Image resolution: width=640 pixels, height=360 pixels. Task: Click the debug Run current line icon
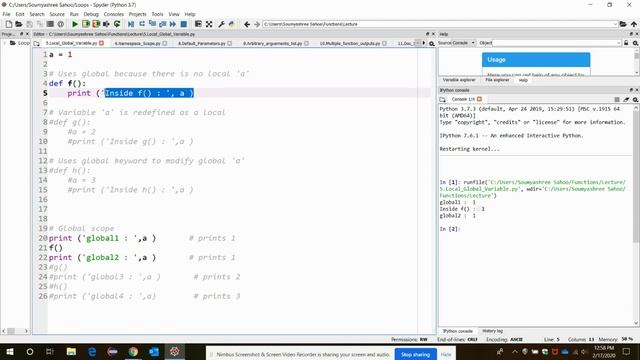[142, 24]
